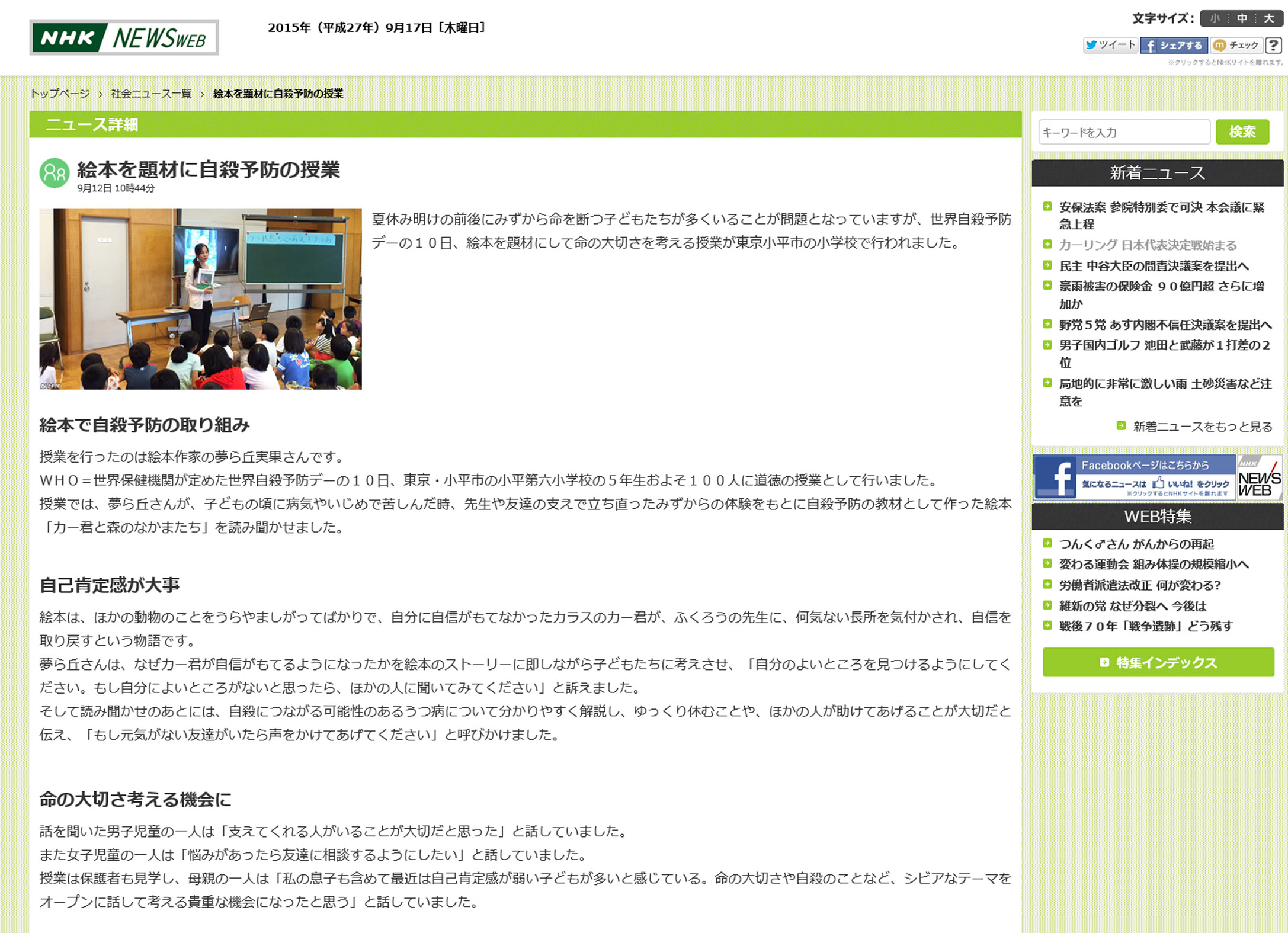This screenshot has height=933, width=1288.
Task: Click the ニュース詳細 green header bar
Action: [x=525, y=124]
